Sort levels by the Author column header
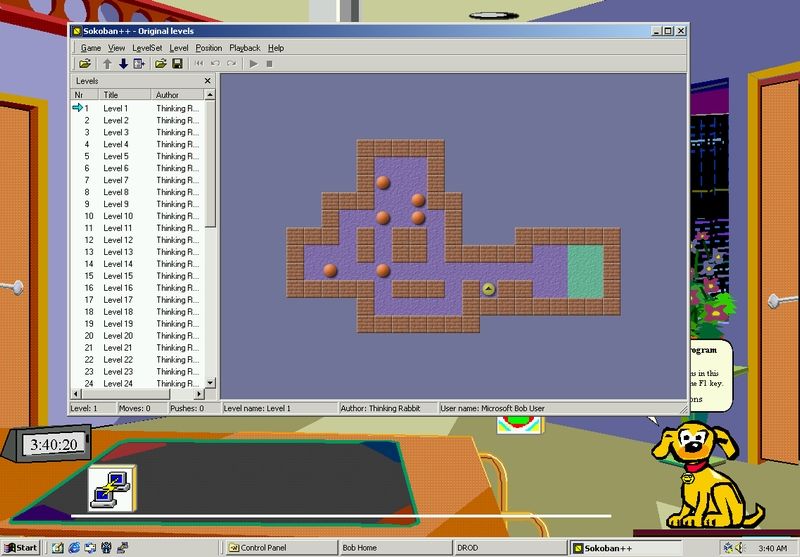 [178, 95]
